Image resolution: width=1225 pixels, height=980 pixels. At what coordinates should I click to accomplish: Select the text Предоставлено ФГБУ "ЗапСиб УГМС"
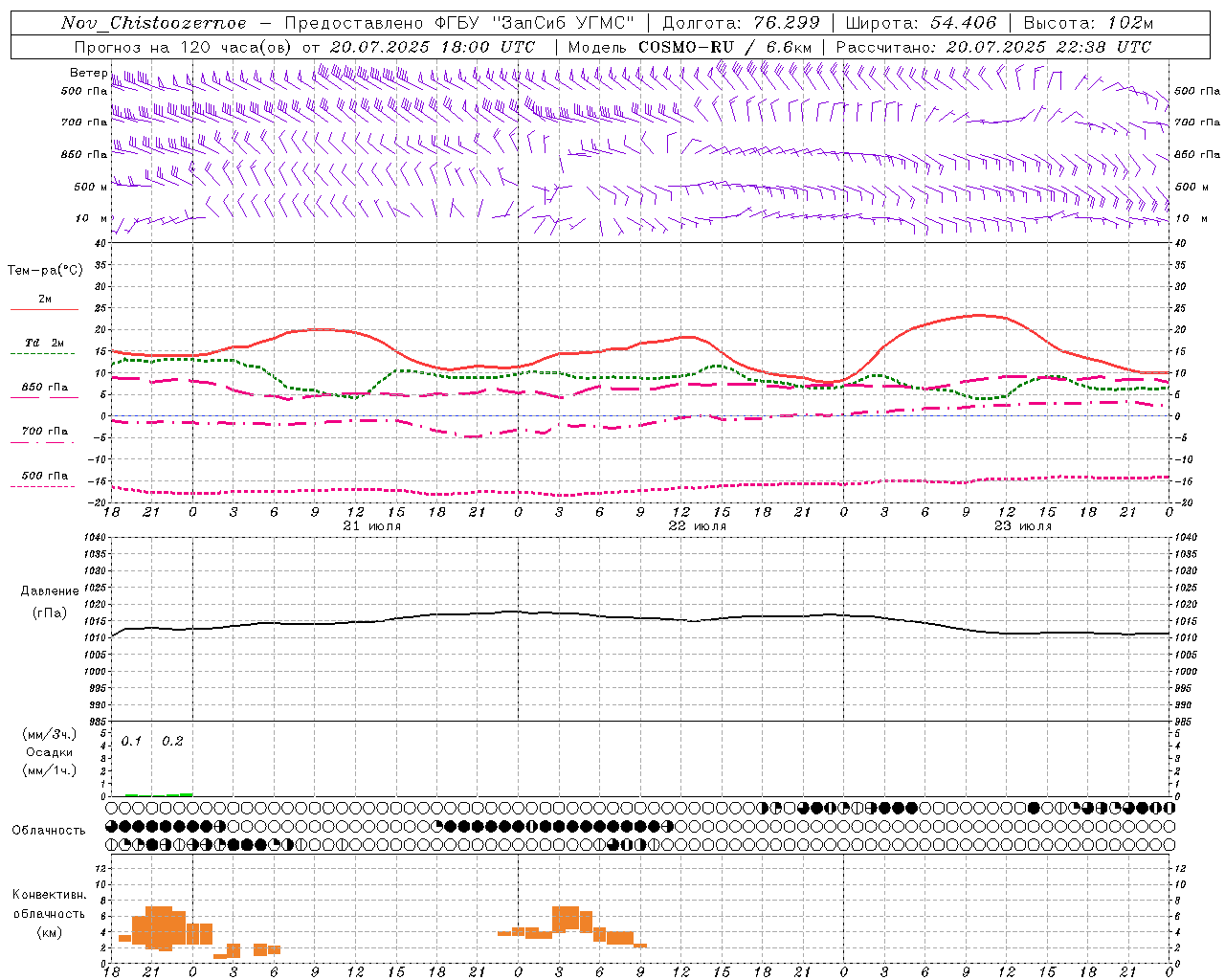460,23
